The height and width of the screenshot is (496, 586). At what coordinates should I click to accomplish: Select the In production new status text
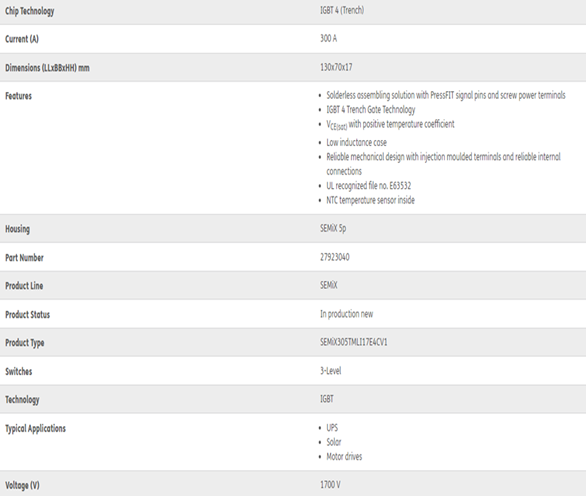coord(346,314)
